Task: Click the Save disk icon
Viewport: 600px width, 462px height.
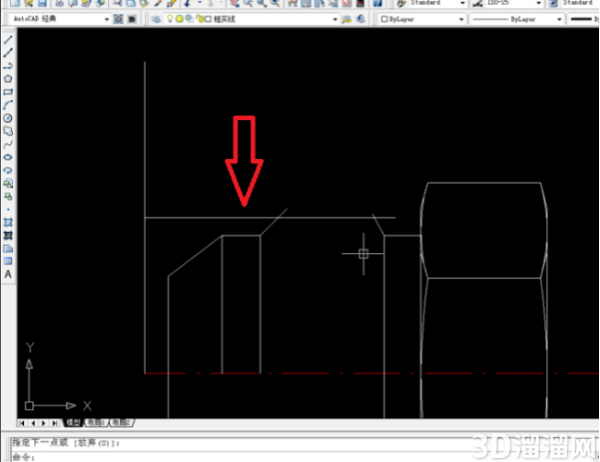Action: click(x=42, y=3)
